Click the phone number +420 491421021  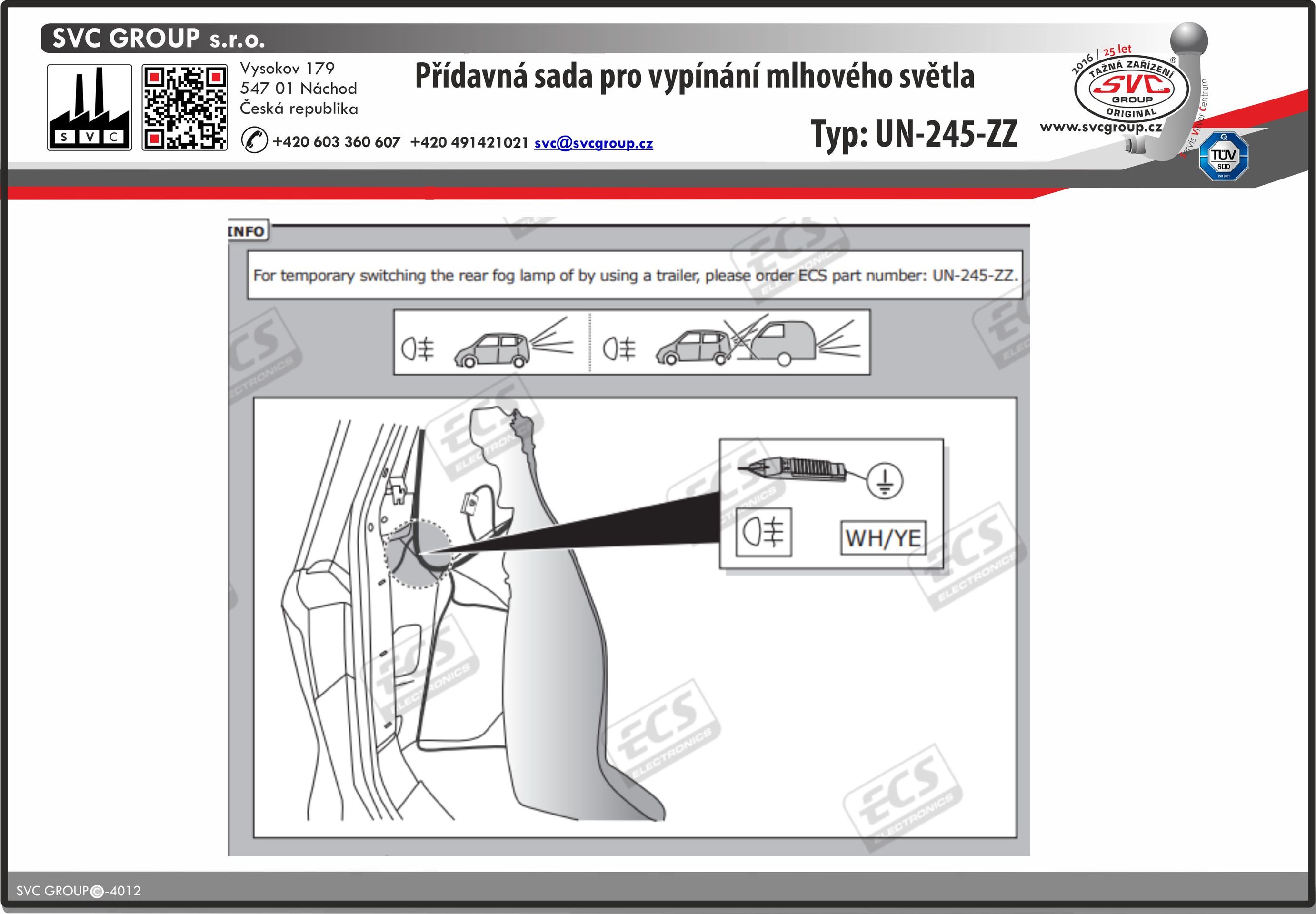tap(469, 142)
